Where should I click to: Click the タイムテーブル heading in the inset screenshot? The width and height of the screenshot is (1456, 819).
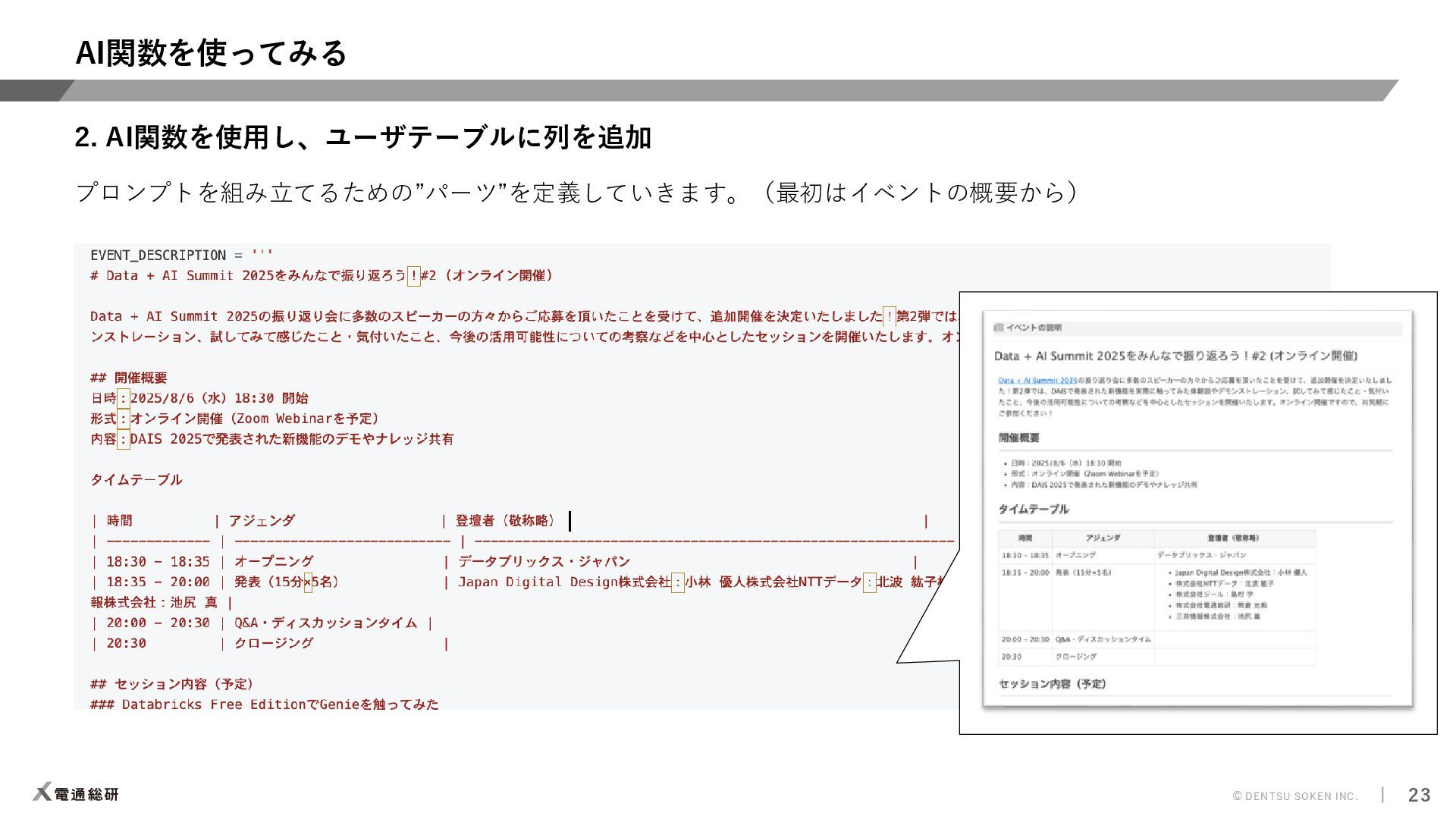pyautogui.click(x=1033, y=509)
